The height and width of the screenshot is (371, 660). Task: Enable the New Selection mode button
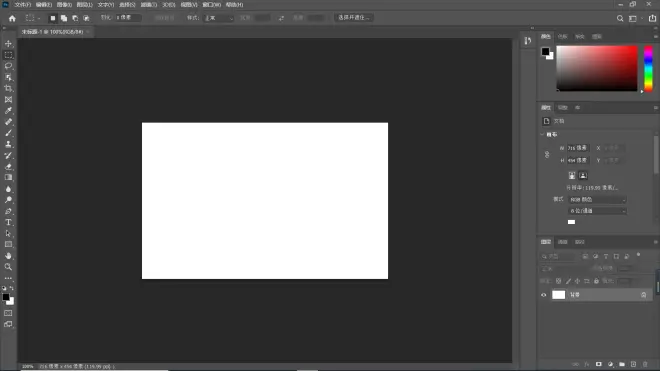click(x=53, y=18)
